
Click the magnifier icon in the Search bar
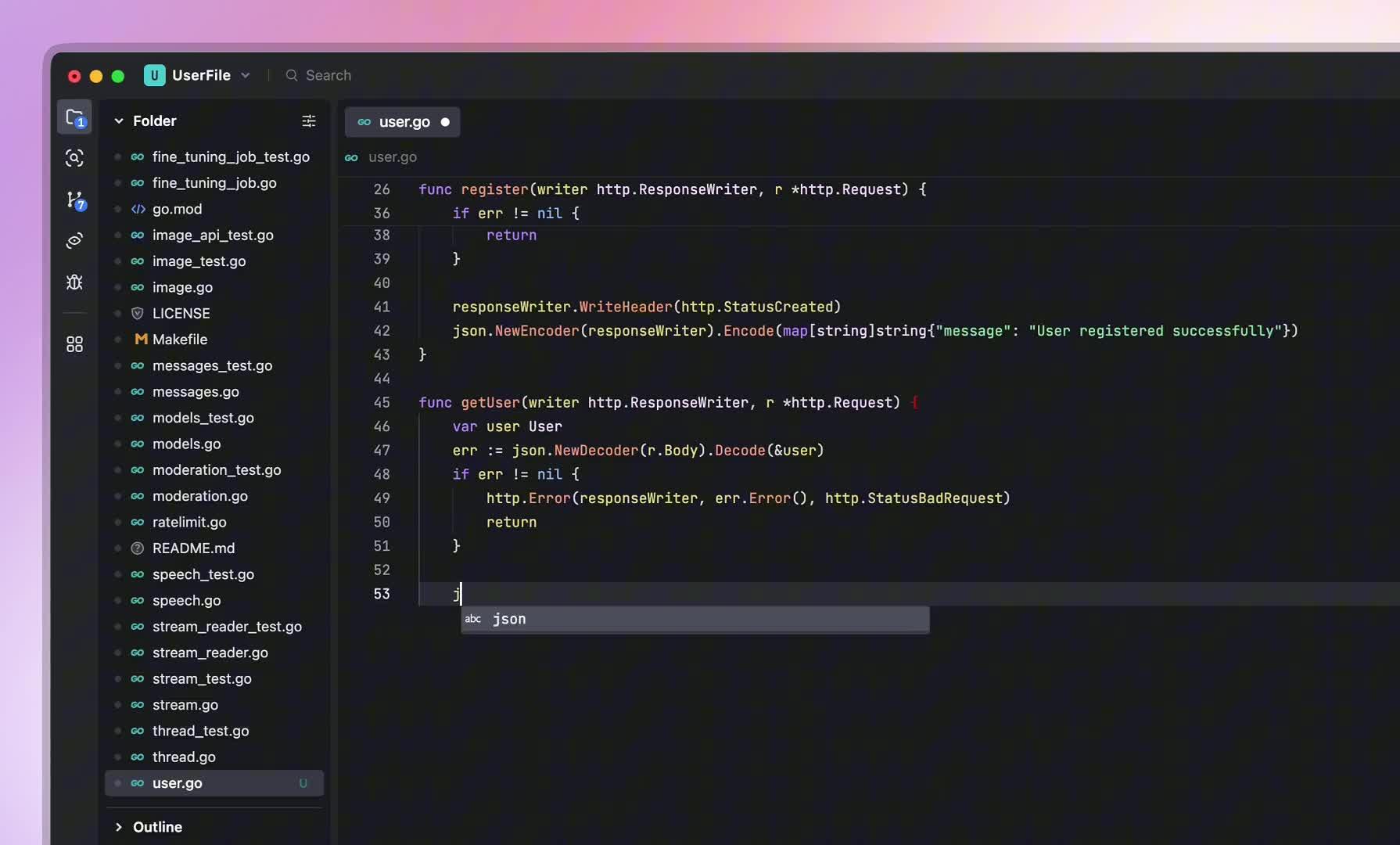[x=292, y=75]
